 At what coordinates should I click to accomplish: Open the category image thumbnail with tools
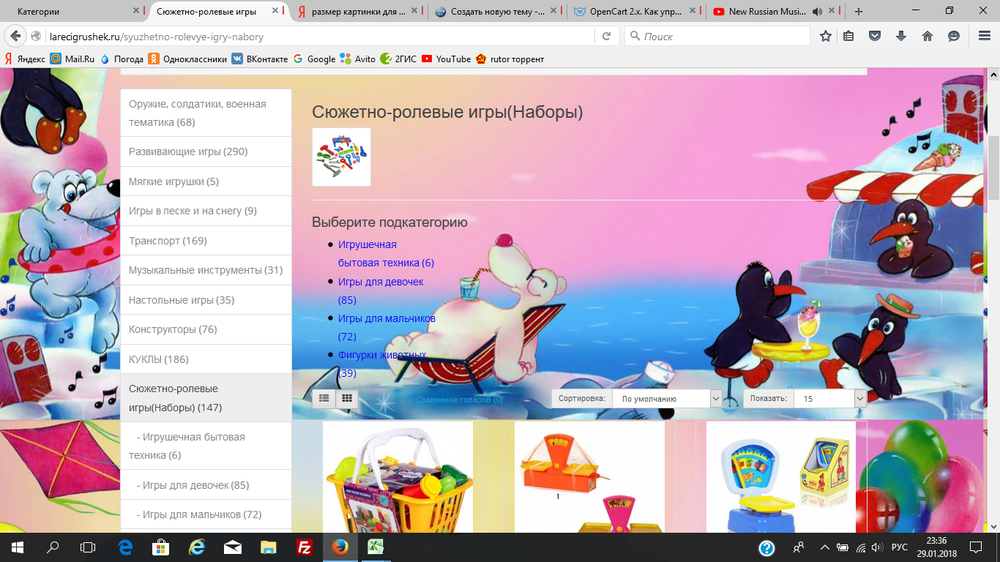tap(341, 157)
